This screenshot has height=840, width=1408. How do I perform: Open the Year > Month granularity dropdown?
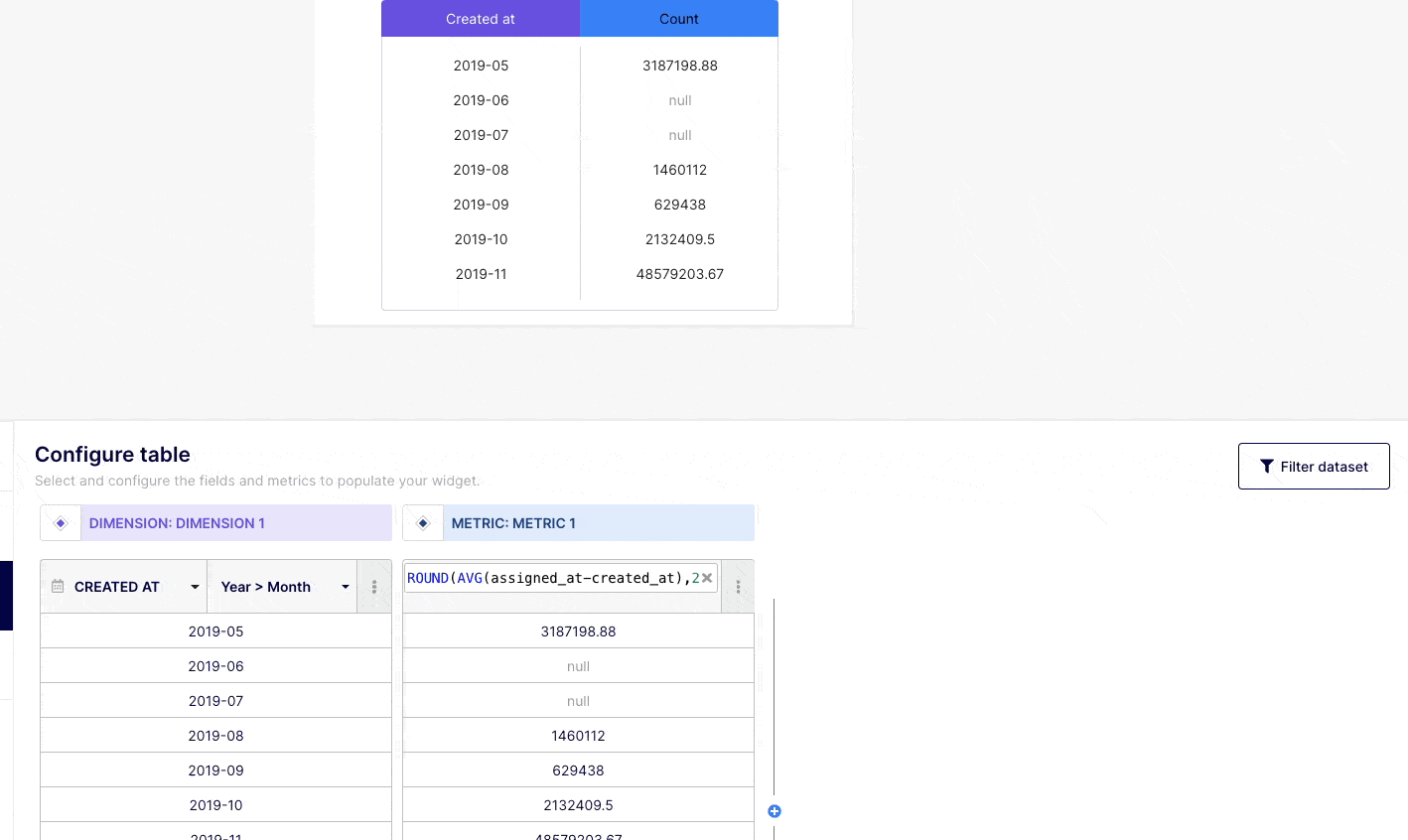[x=345, y=587]
